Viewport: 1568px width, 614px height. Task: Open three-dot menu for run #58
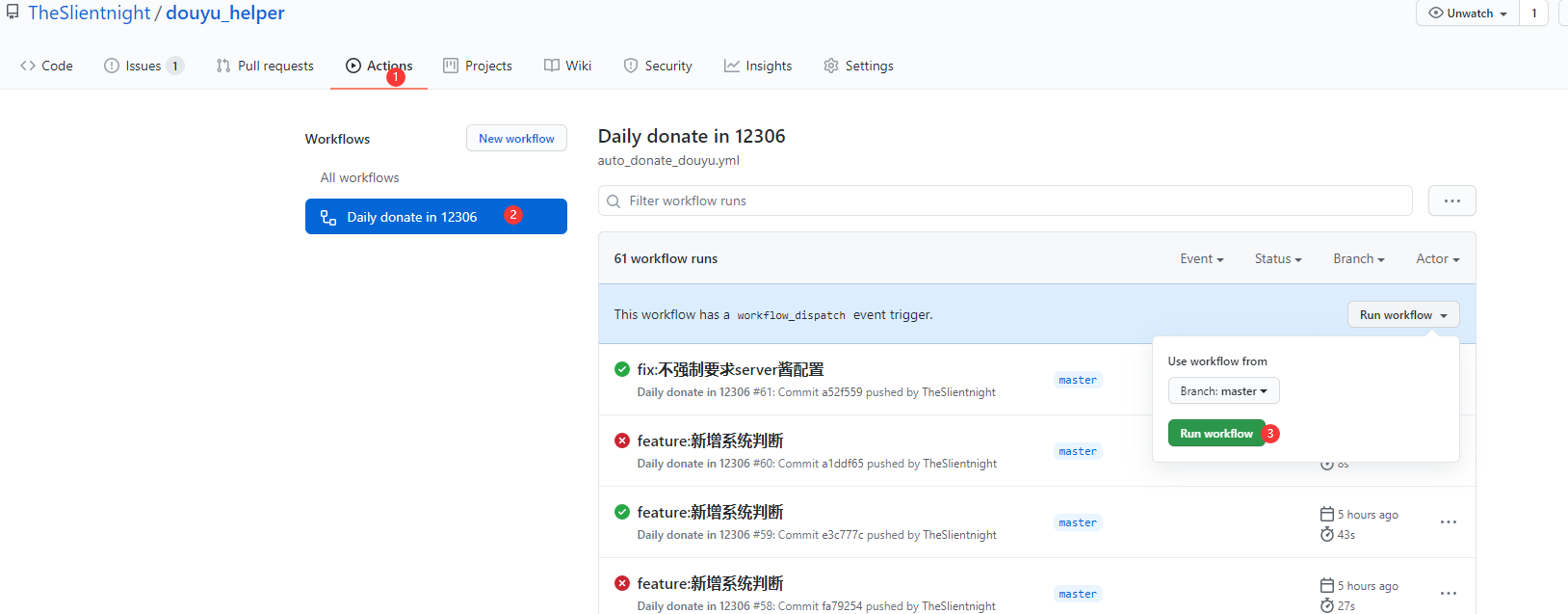(1449, 593)
